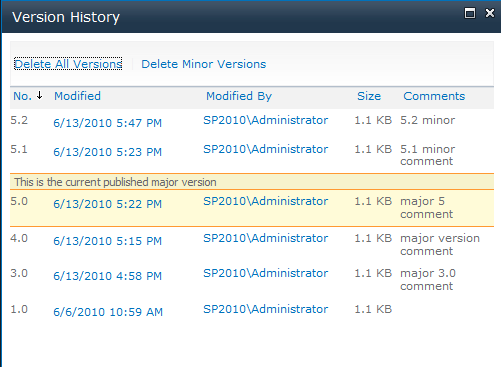Select version number 4.0 cell

19,238
